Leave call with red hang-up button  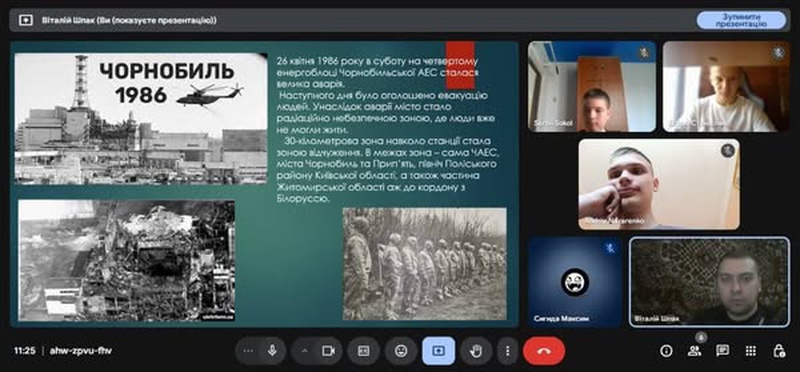click(x=544, y=351)
